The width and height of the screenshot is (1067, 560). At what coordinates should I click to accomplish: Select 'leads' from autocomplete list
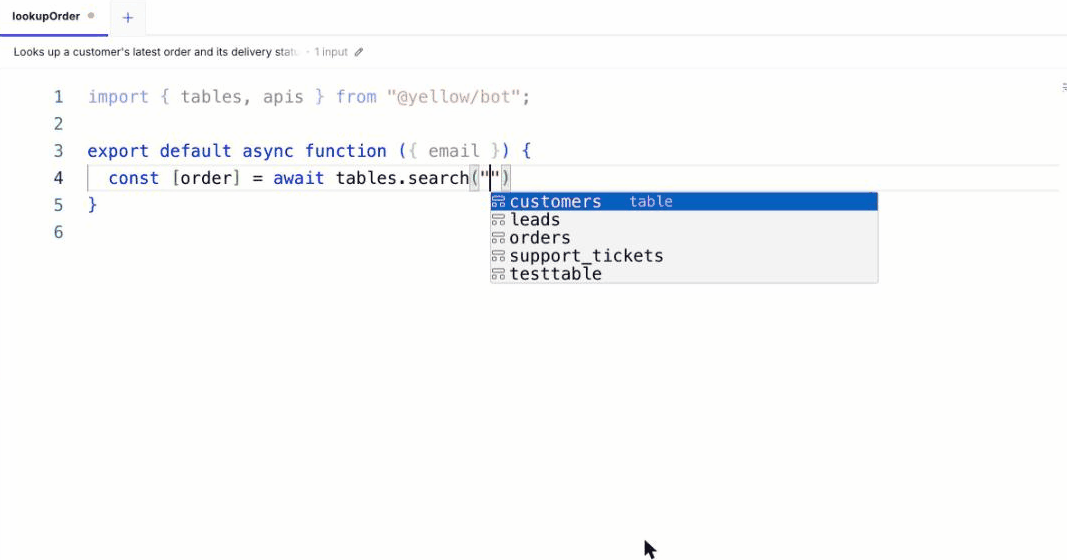(684, 220)
